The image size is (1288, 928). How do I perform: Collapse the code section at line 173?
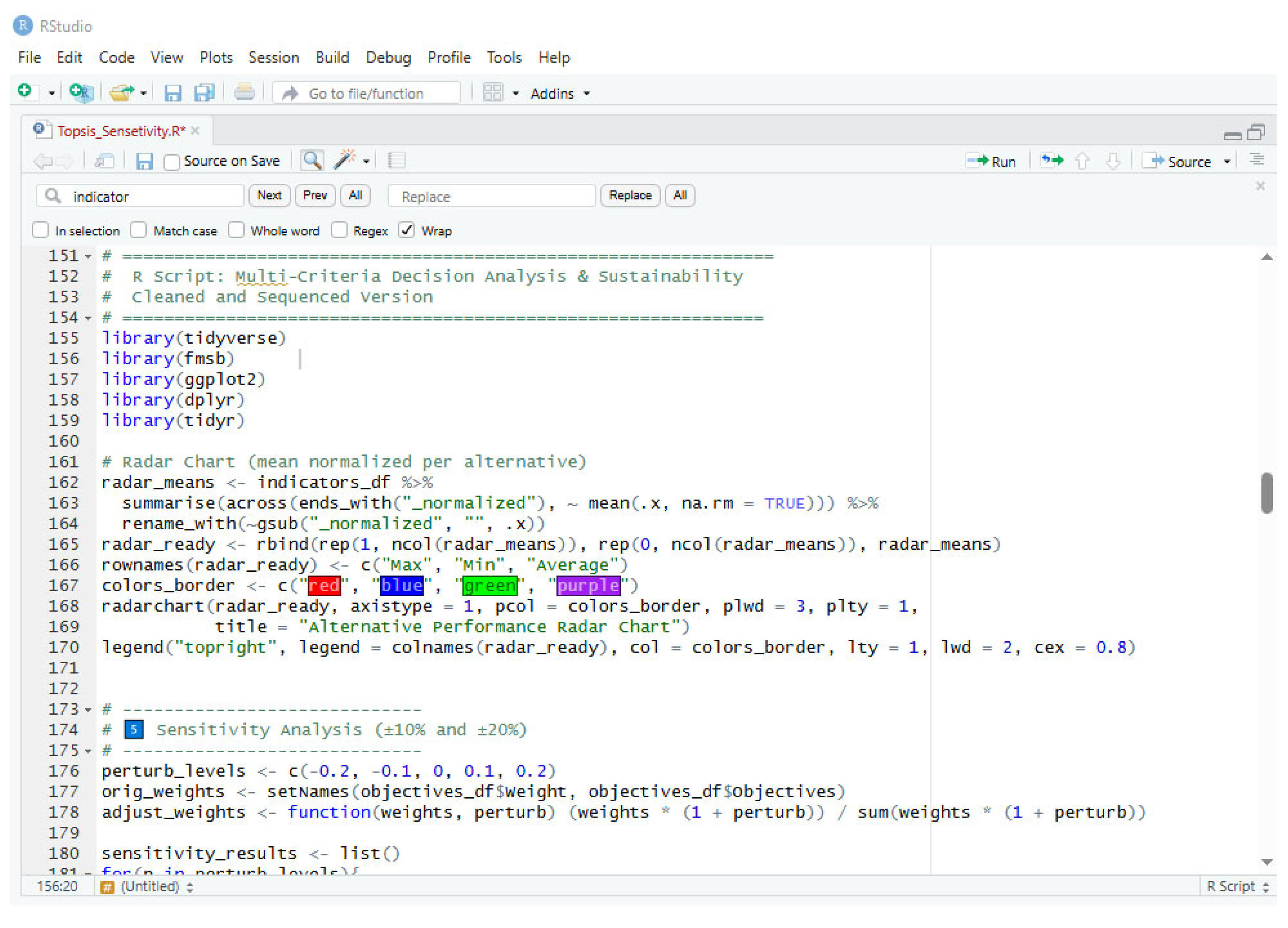[x=88, y=710]
